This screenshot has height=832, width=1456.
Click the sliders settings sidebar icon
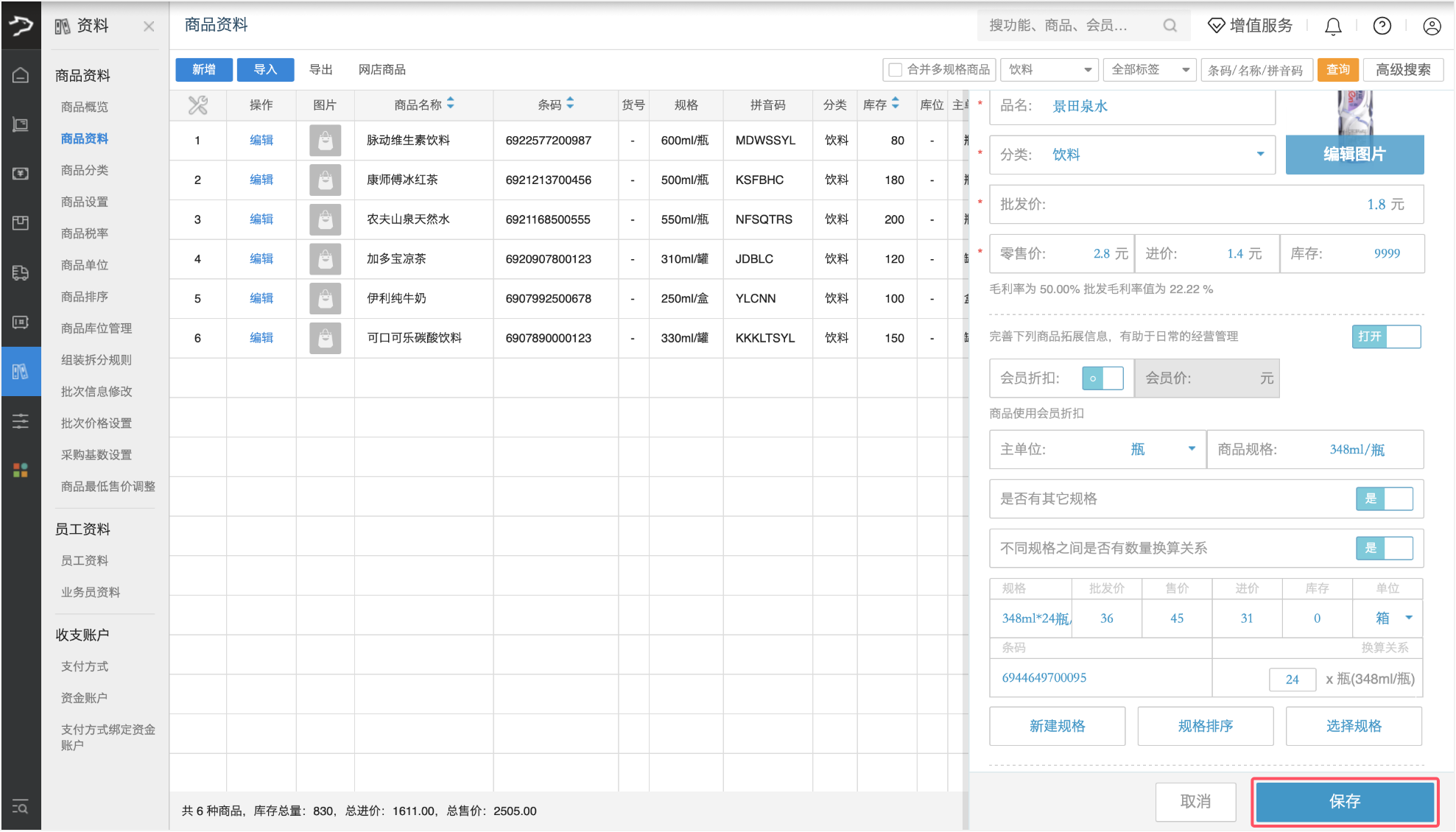click(x=21, y=420)
